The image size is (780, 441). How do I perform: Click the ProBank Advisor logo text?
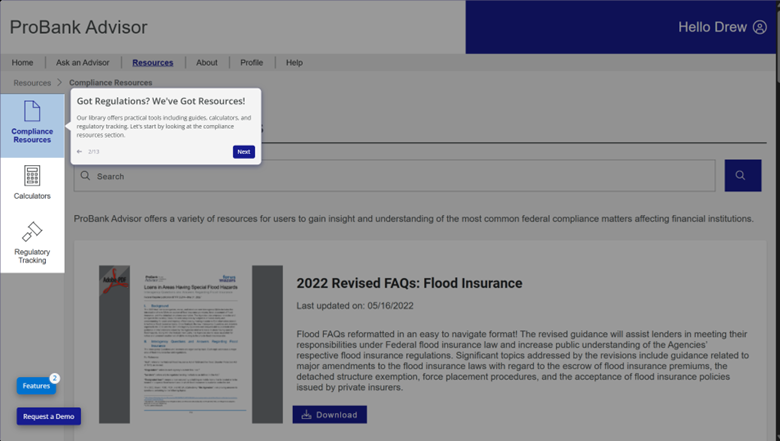79,27
